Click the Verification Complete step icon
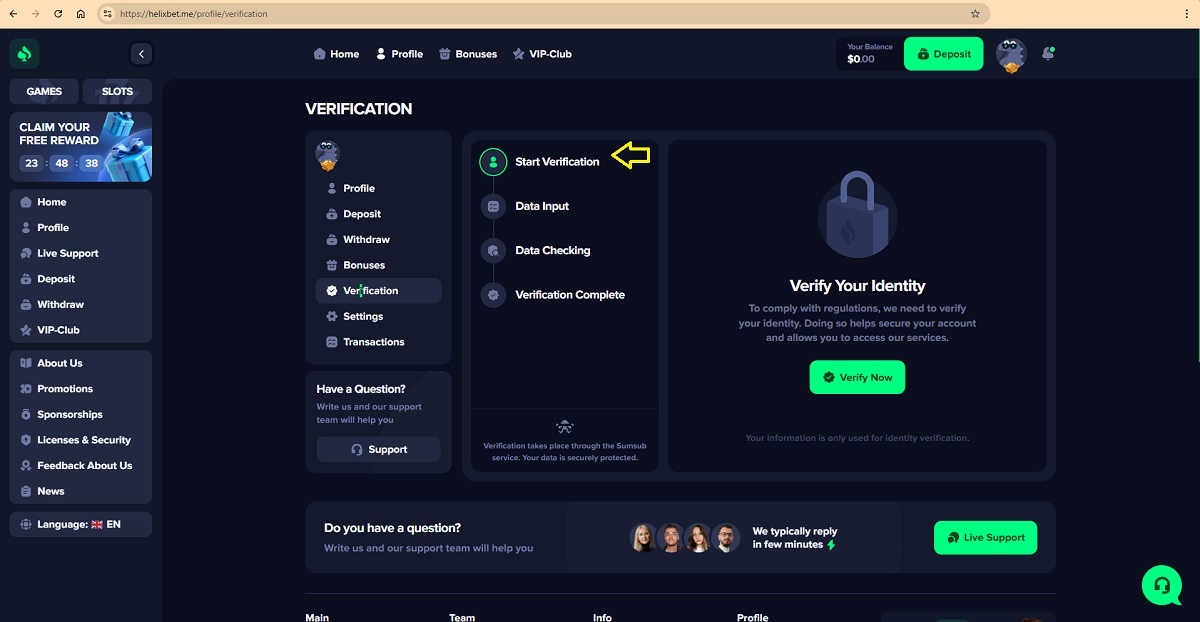 coord(493,295)
